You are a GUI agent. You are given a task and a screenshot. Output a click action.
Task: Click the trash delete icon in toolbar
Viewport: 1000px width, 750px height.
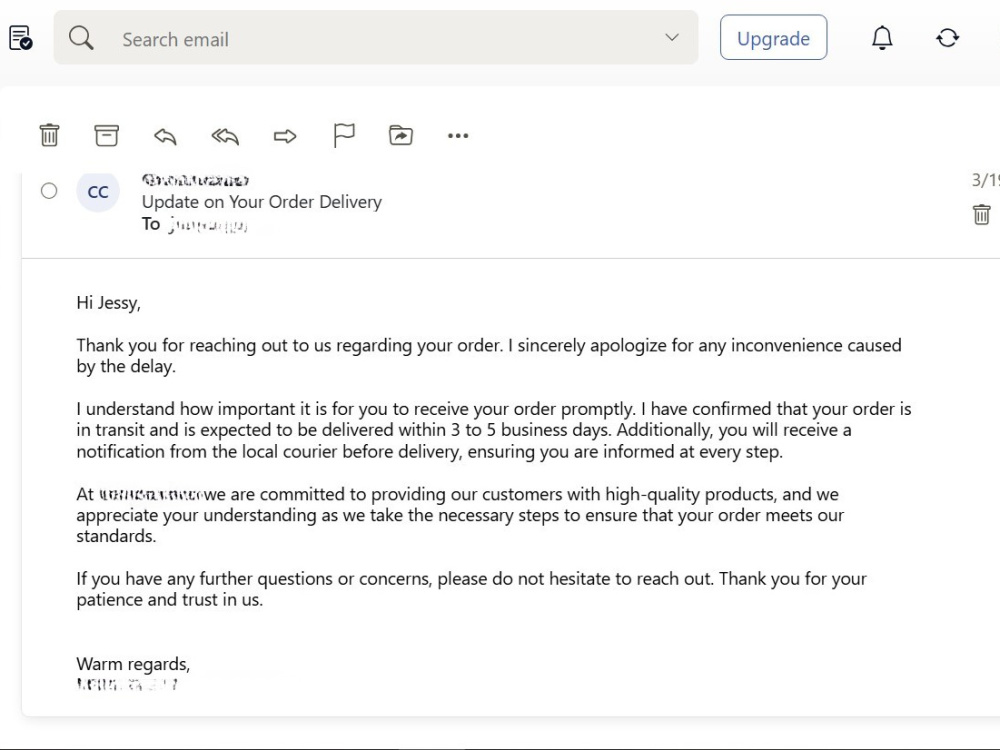pos(50,135)
